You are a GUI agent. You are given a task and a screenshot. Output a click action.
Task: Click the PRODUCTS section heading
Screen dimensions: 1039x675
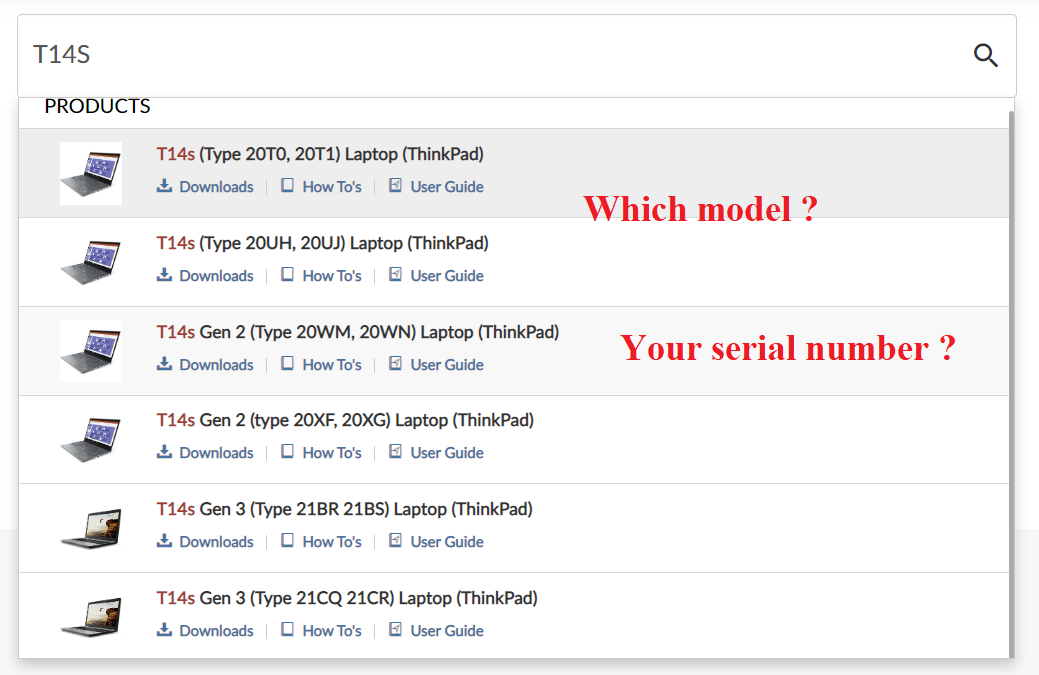click(x=97, y=106)
